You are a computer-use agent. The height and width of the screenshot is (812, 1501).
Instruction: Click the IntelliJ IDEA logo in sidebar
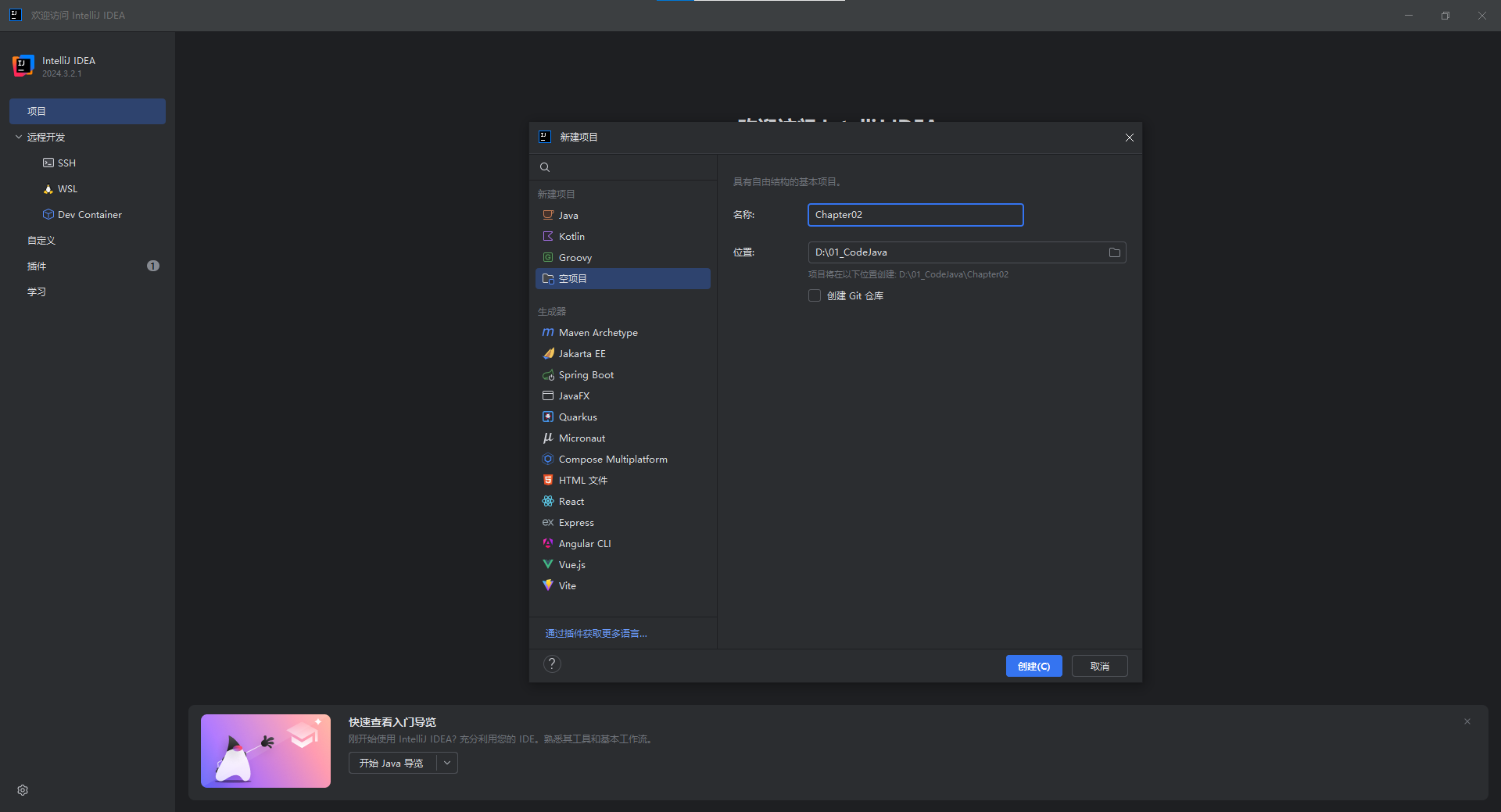23,66
